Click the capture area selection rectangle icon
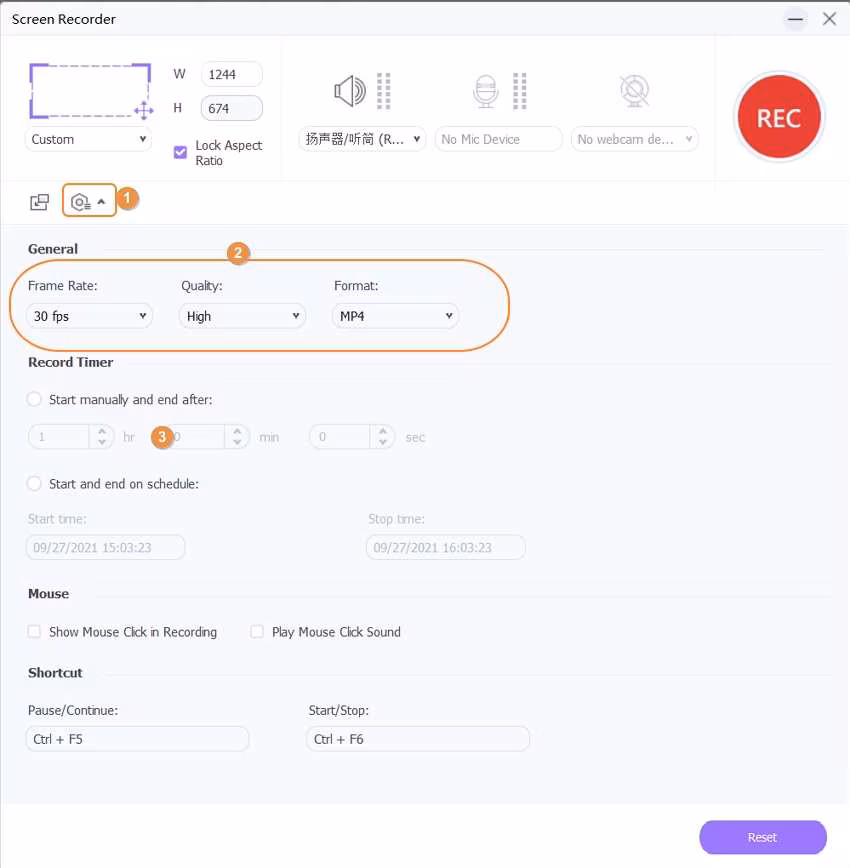This screenshot has width=850, height=868. pyautogui.click(x=90, y=91)
